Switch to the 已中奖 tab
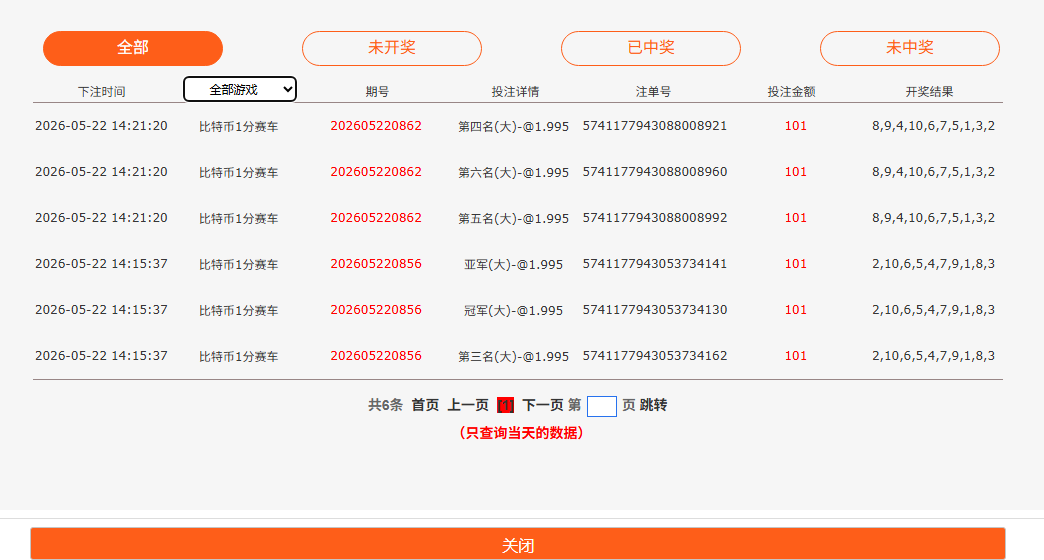Viewport: 1044px width, 560px height. 651,48
